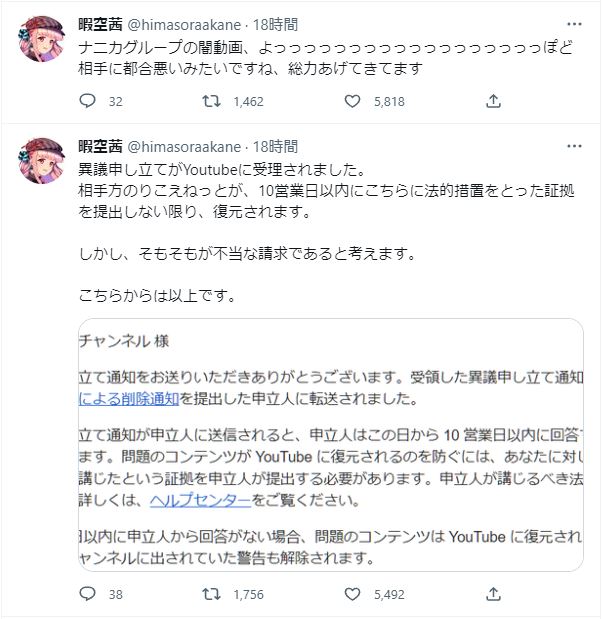The height and width of the screenshot is (619, 603).
Task: Like the second tweet with 5,492 likes
Action: 353,594
